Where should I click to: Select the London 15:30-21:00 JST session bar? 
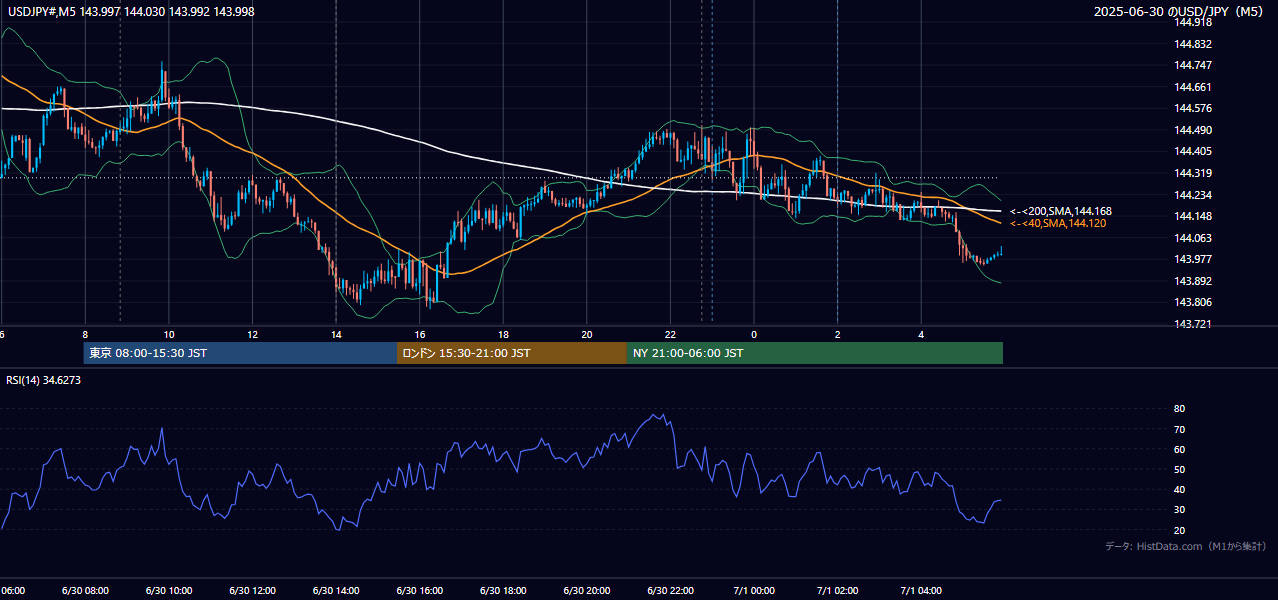(x=512, y=353)
